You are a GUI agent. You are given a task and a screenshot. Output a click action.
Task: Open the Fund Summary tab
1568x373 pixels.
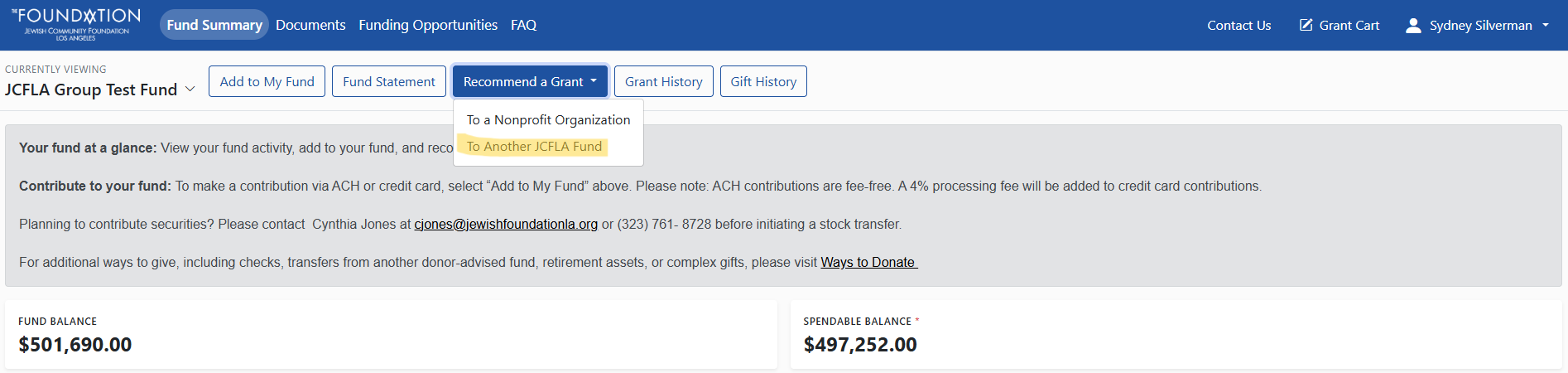(x=214, y=25)
